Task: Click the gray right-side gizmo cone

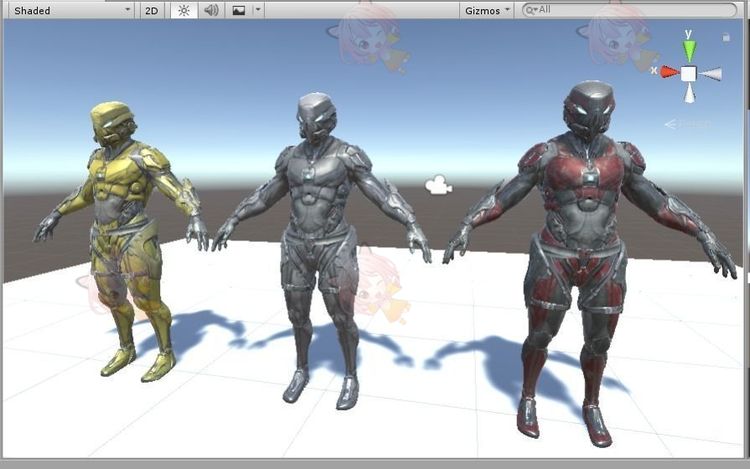Action: coord(710,74)
